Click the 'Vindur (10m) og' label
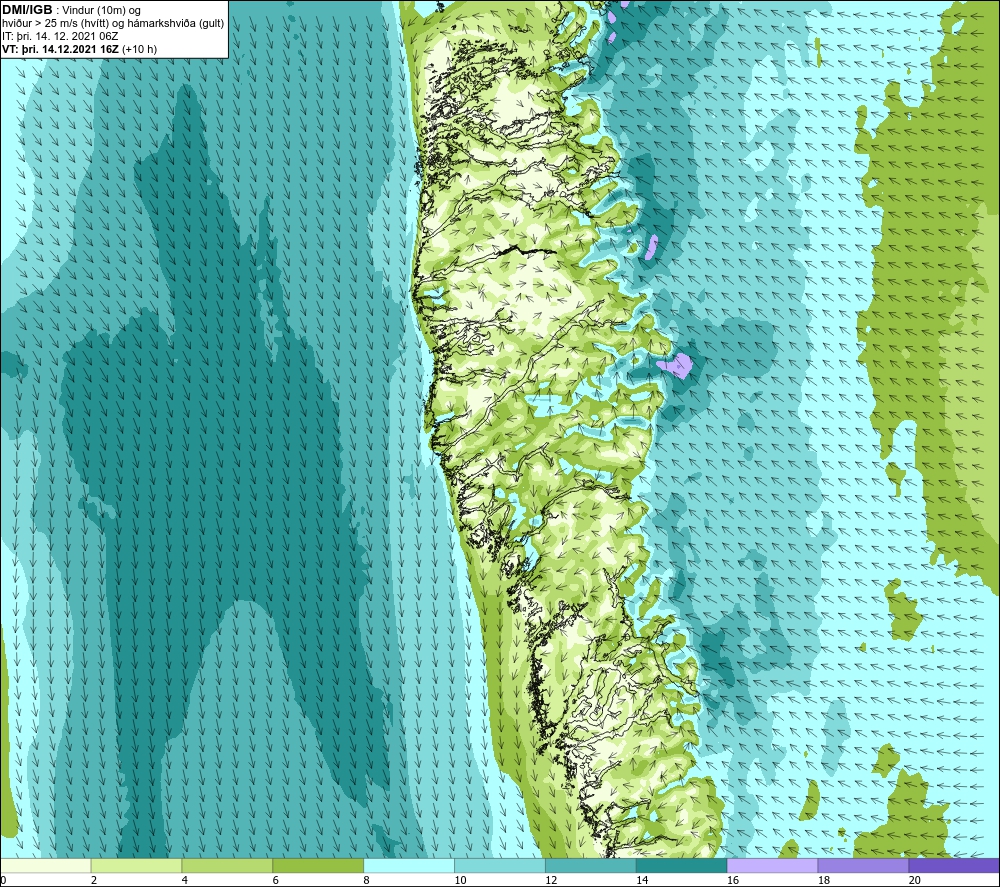1000x887 pixels. [x=101, y=11]
